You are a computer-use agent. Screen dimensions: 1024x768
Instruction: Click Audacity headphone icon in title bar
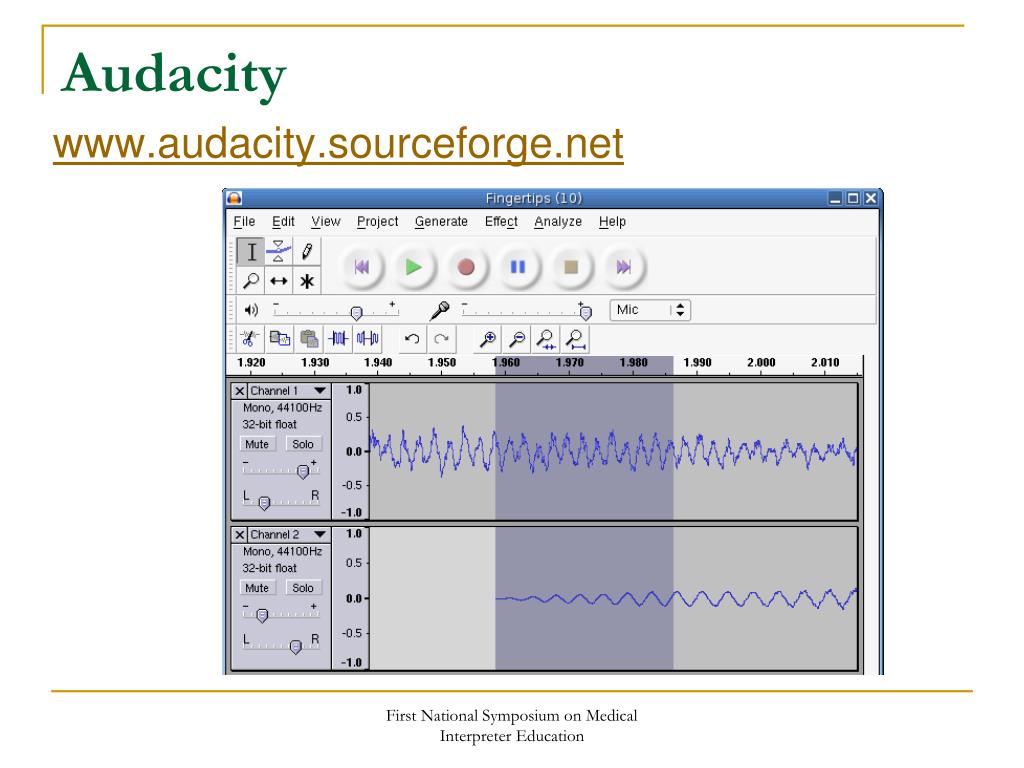(234, 198)
